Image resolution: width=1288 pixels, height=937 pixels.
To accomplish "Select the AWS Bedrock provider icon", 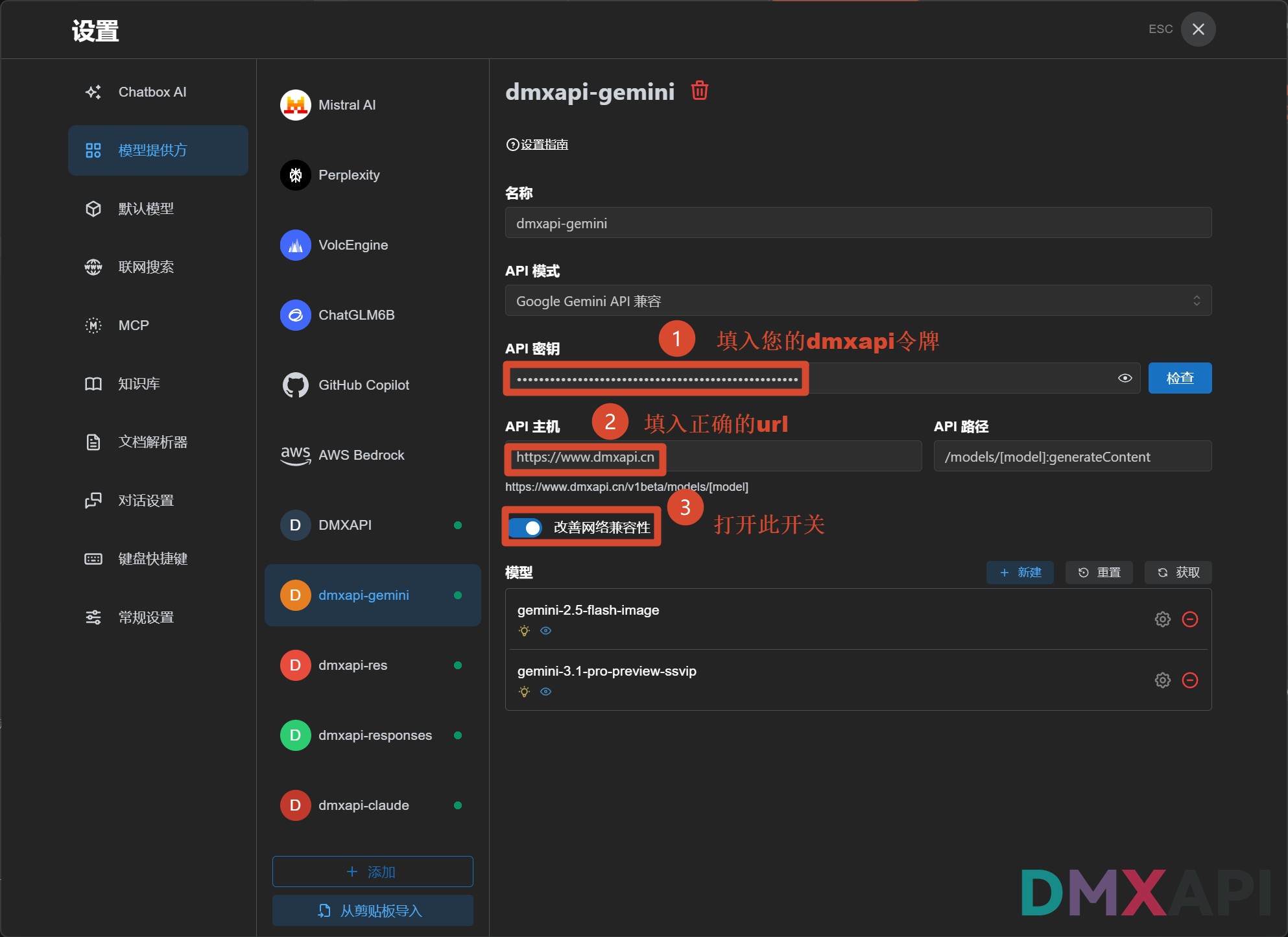I will tap(296, 455).
